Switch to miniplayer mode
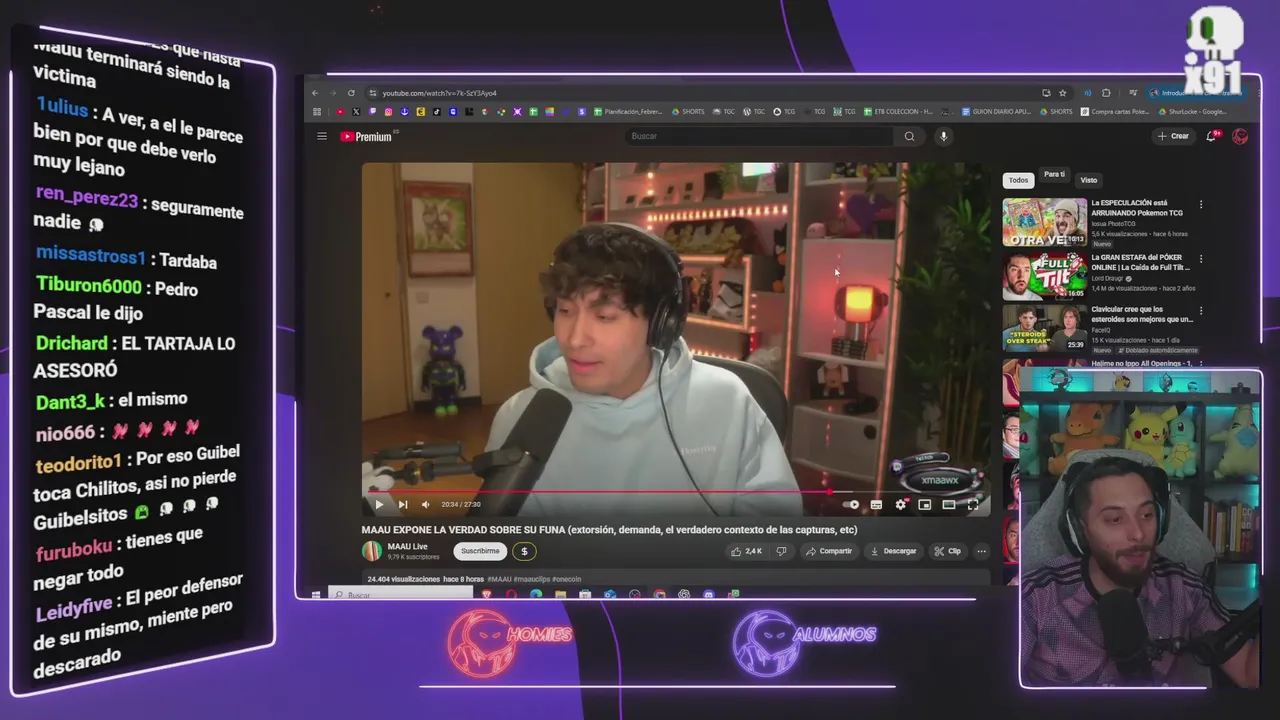 tap(925, 504)
